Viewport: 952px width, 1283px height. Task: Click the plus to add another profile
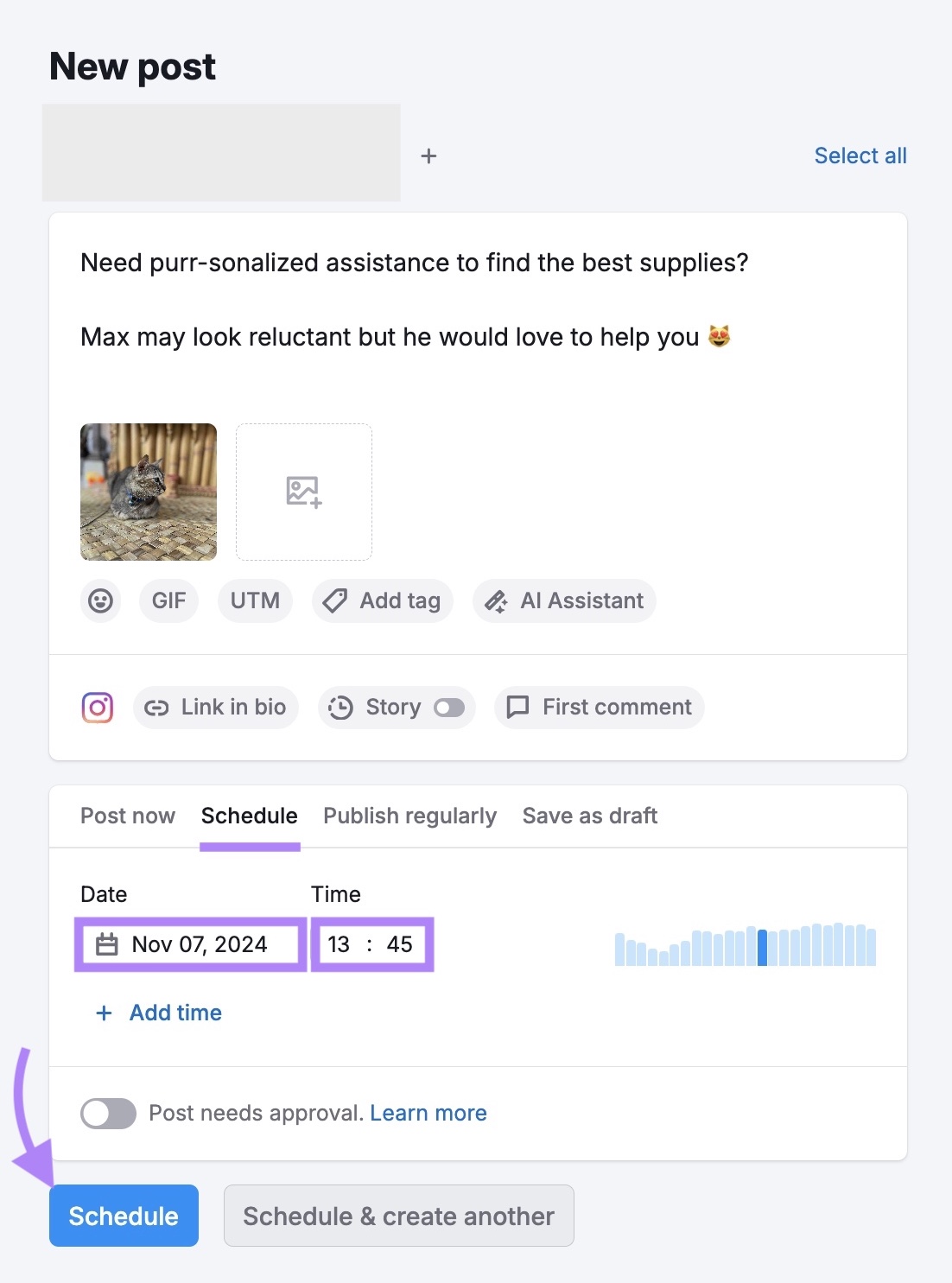click(428, 156)
